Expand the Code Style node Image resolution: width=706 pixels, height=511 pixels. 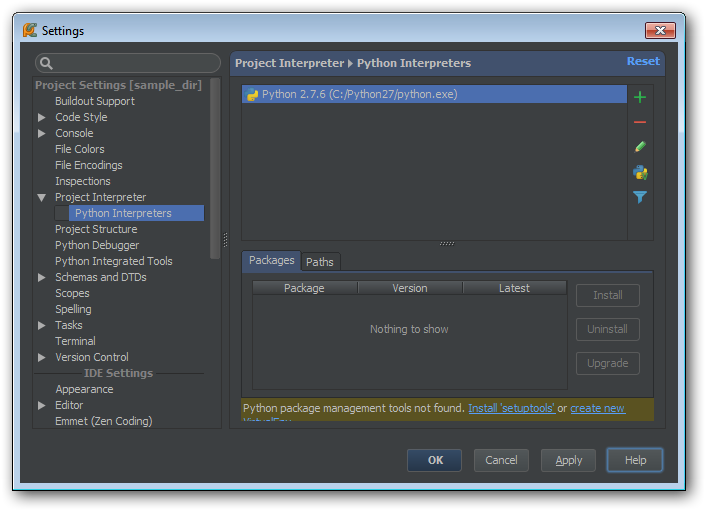(x=42, y=118)
